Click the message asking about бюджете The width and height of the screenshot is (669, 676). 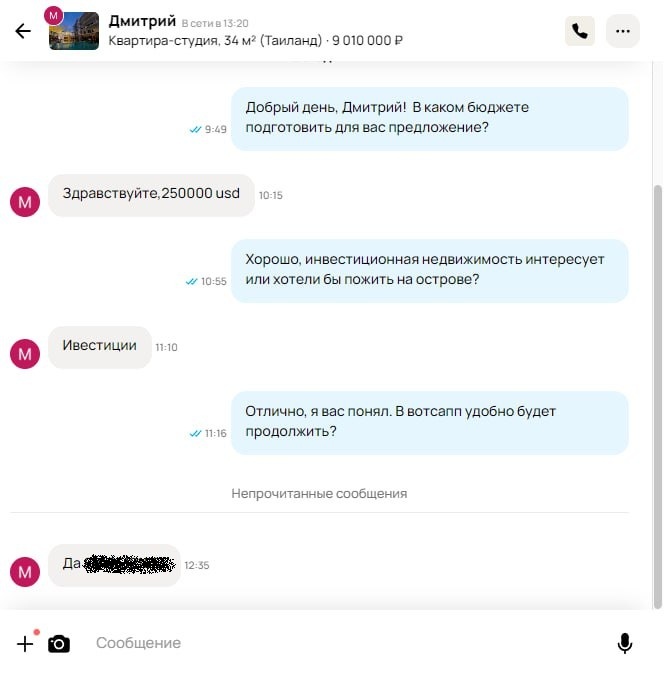(429, 119)
